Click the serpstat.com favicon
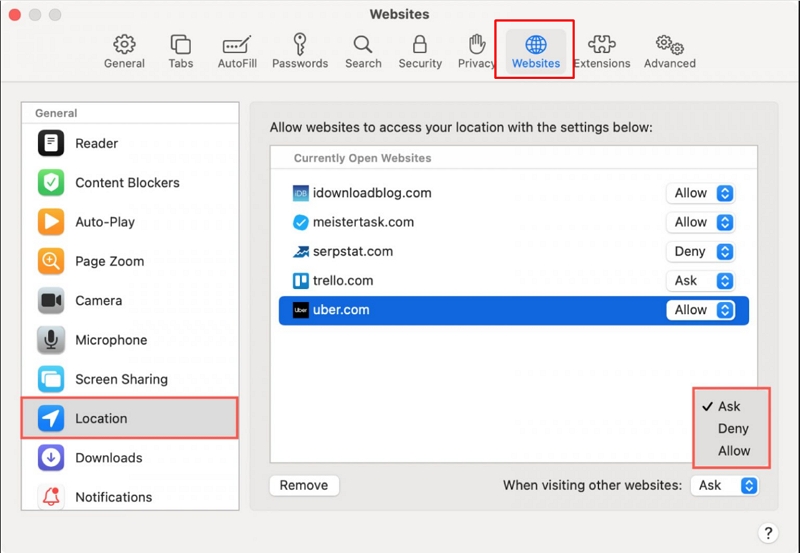Viewport: 800px width, 553px height. tap(301, 252)
